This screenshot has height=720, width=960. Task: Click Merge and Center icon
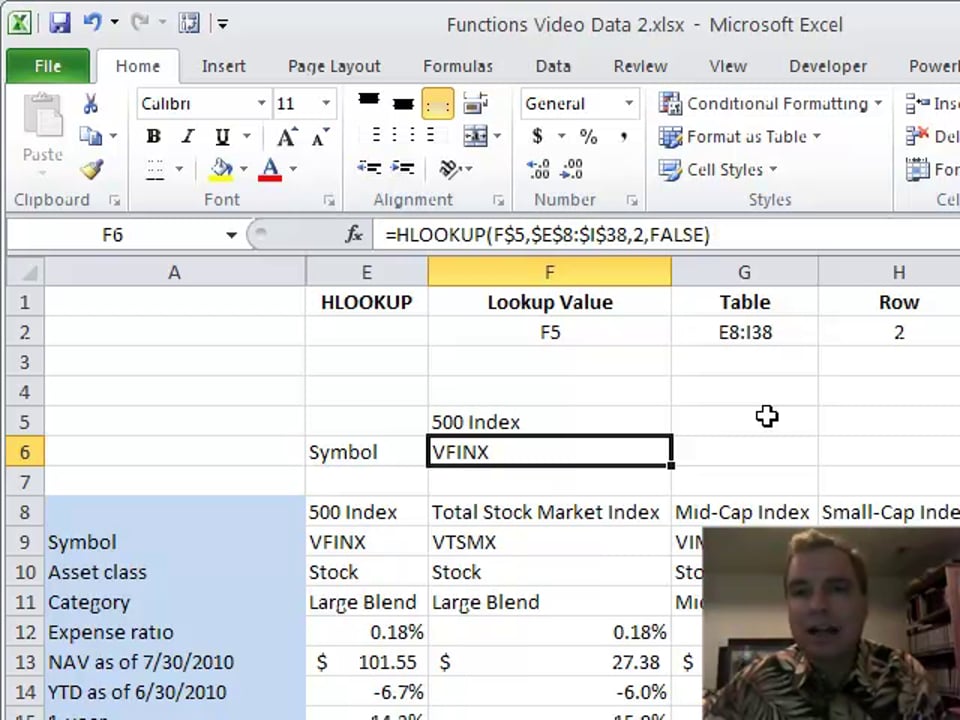click(x=476, y=135)
